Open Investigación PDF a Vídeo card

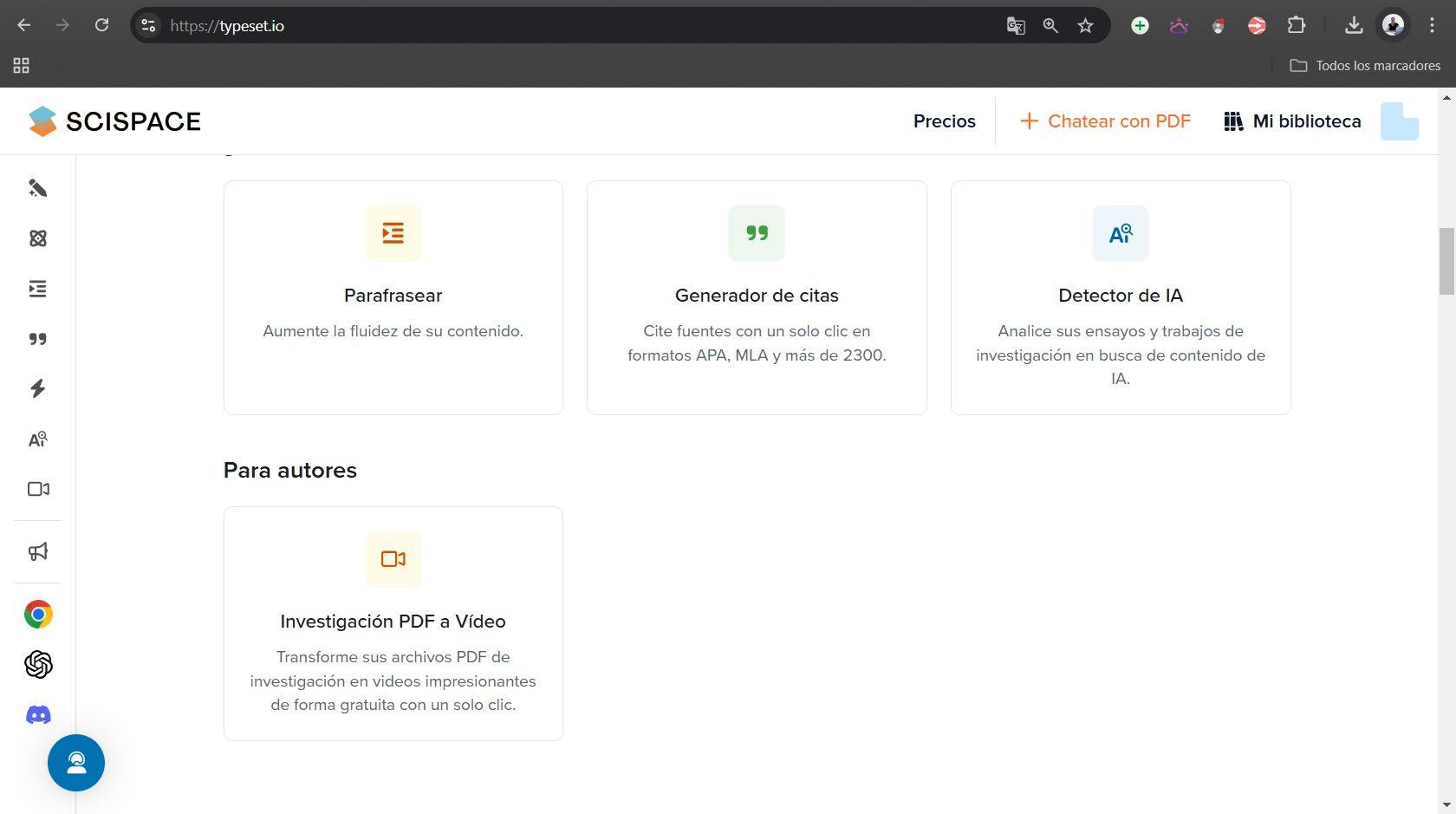(x=393, y=623)
